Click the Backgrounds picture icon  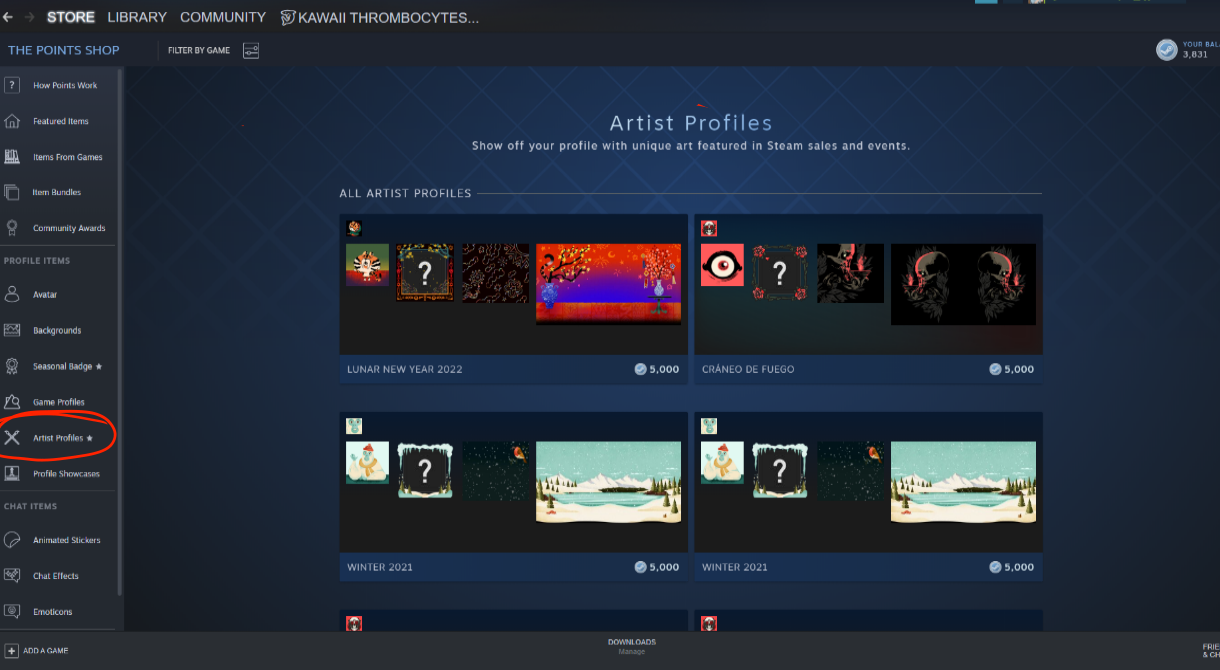click(x=12, y=330)
